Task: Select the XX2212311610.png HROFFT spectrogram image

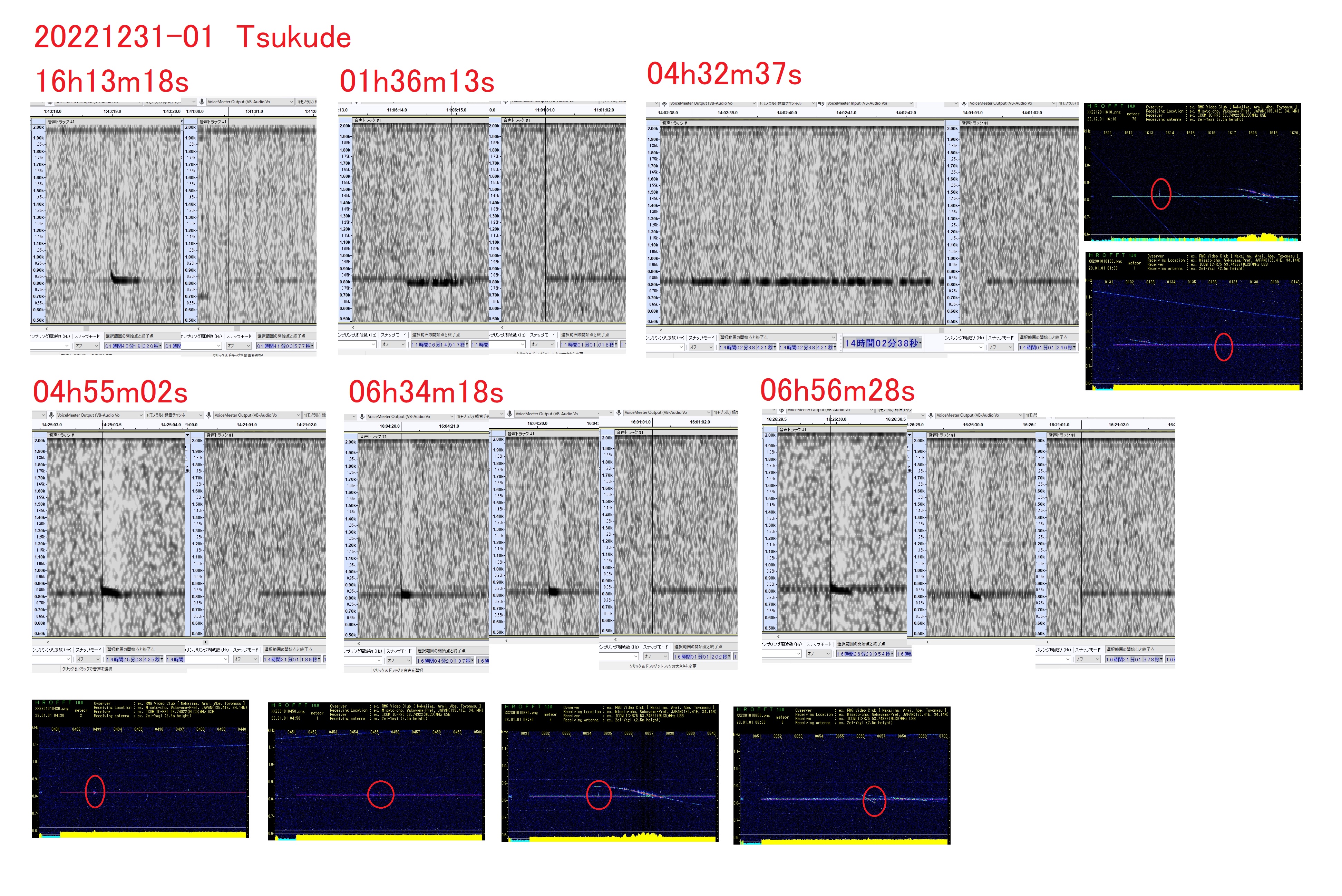Action: pos(1192,172)
